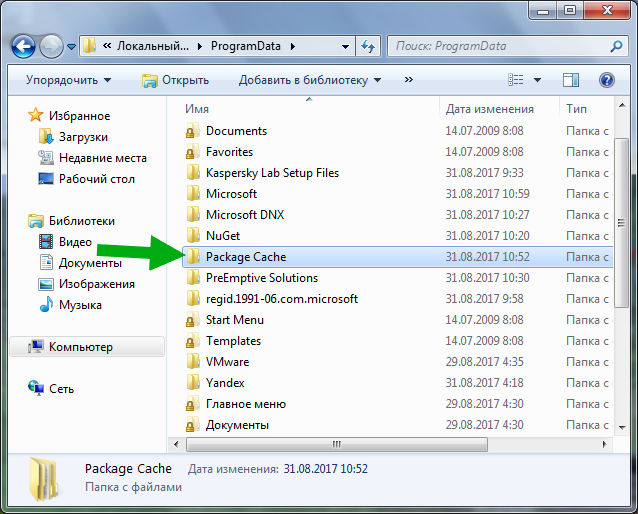Open the Видео library

65,242
